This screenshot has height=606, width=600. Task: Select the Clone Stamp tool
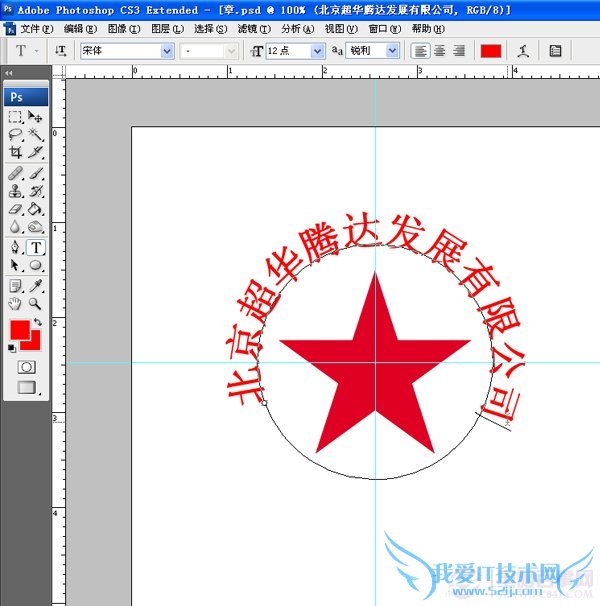tap(15, 191)
